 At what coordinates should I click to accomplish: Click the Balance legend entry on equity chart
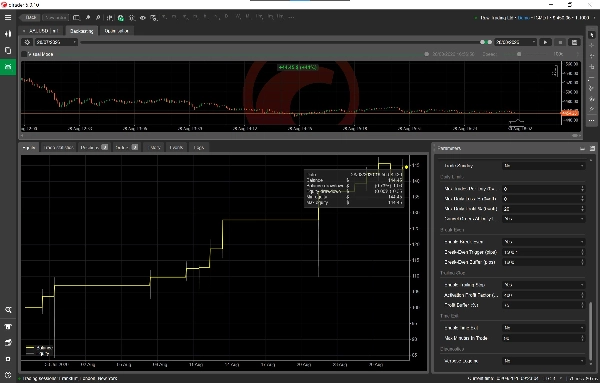coord(39,348)
